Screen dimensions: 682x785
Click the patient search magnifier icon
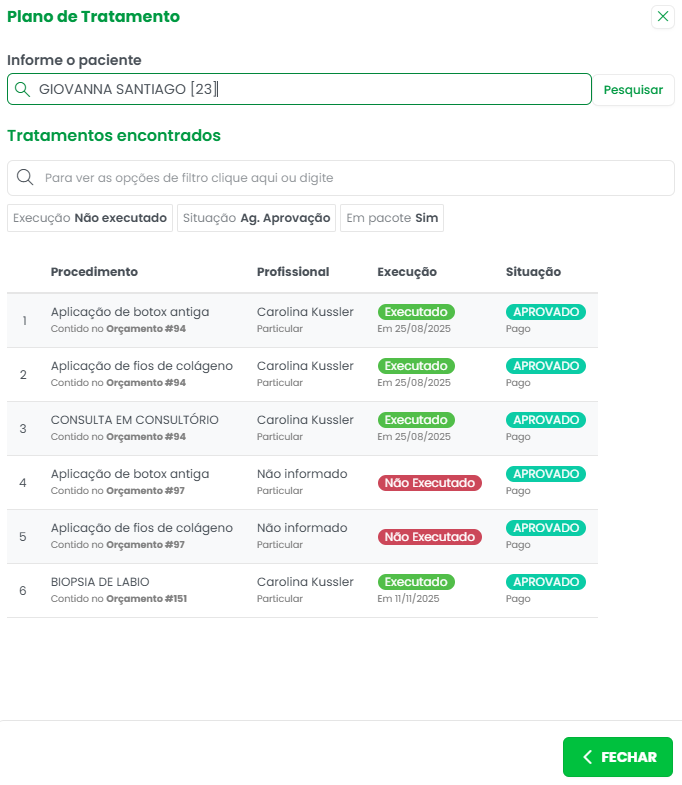(x=22, y=90)
